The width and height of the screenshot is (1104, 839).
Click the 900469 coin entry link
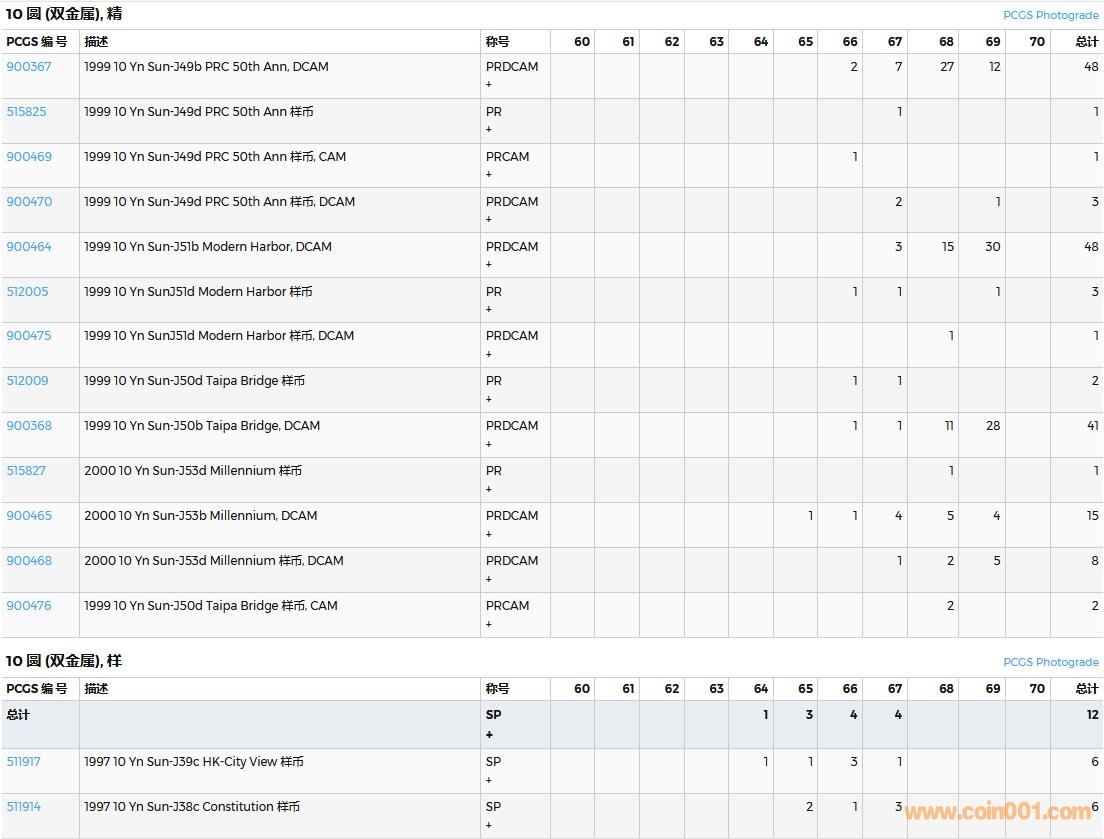click(x=29, y=157)
